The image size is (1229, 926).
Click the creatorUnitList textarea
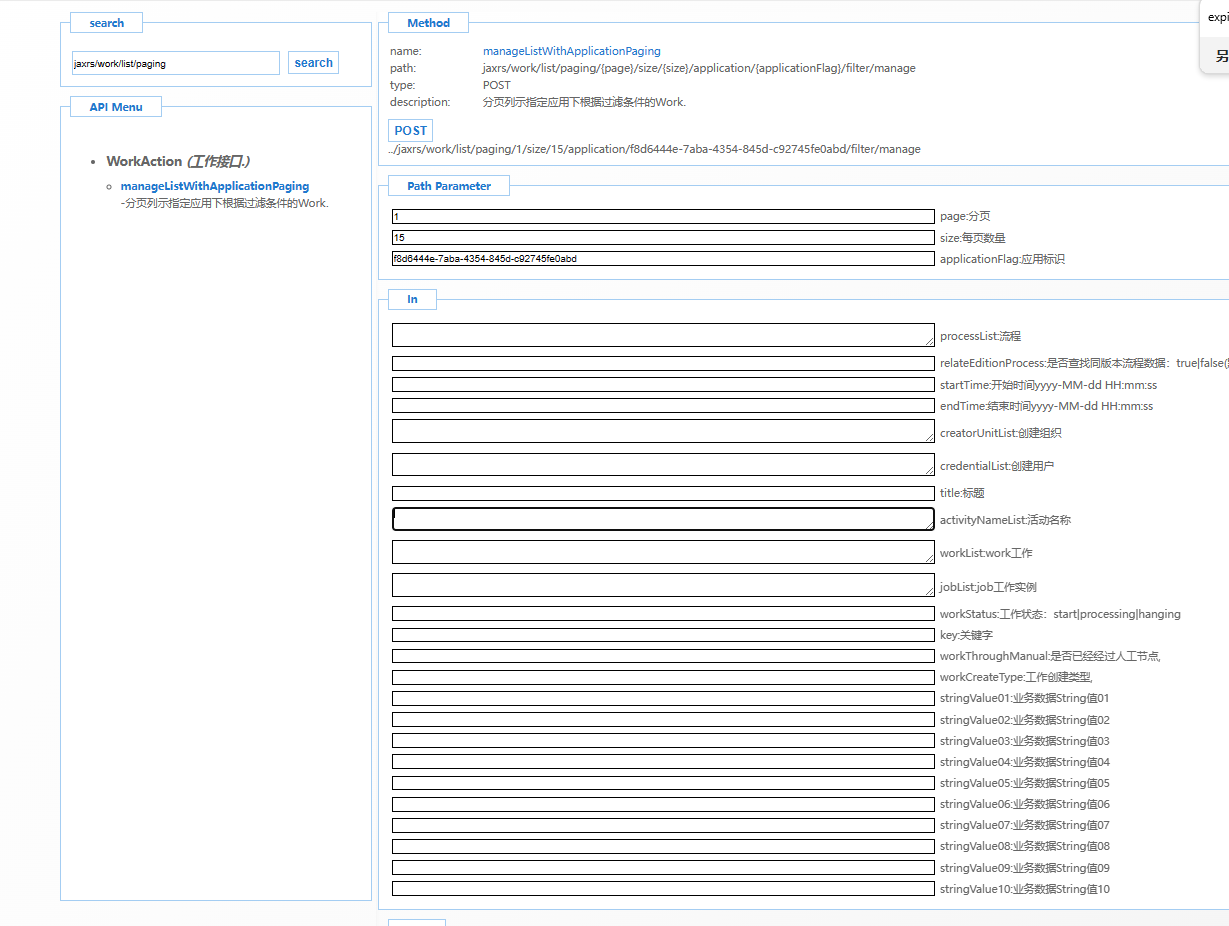click(662, 431)
